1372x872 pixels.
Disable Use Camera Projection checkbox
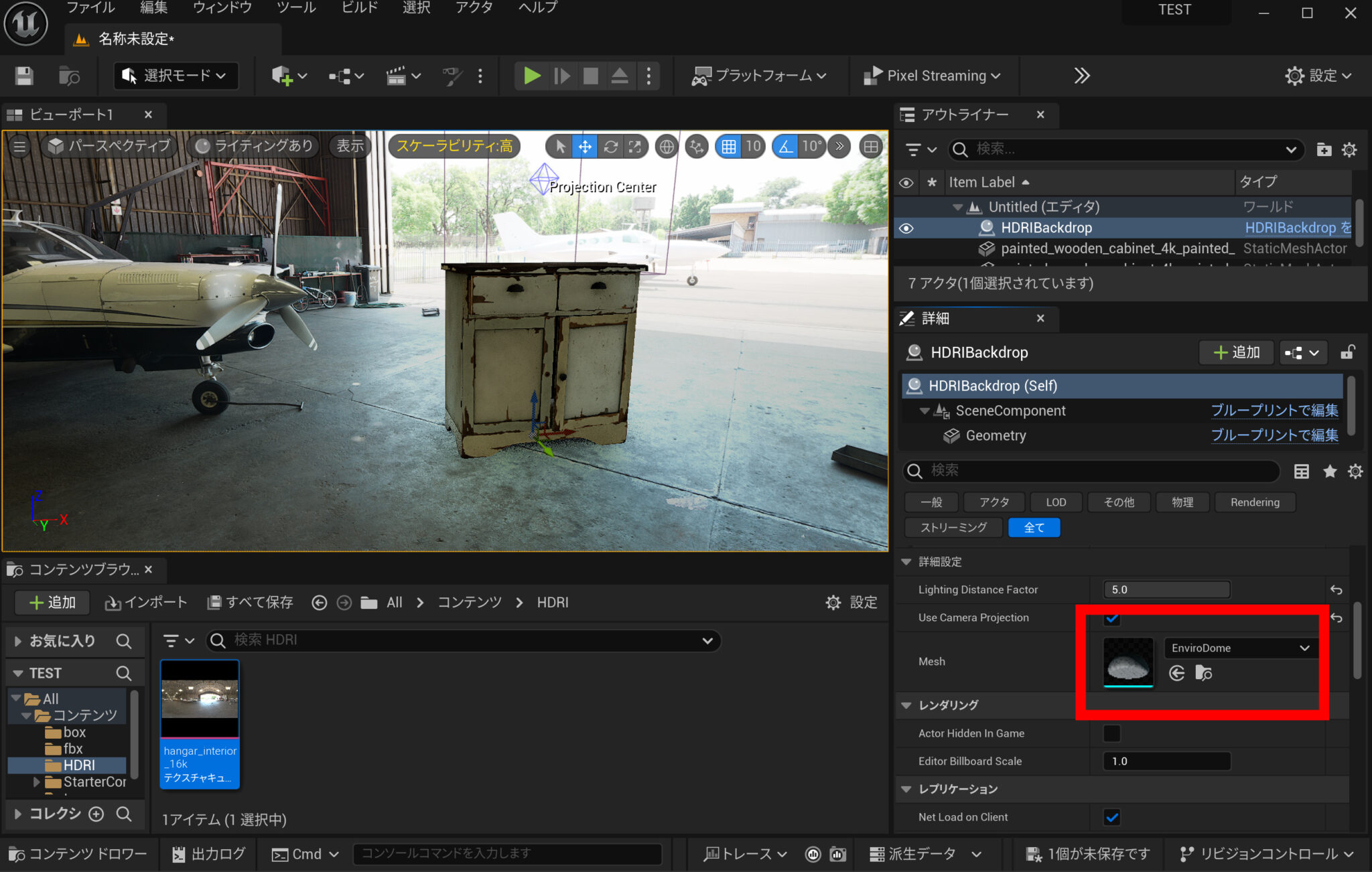1112,619
